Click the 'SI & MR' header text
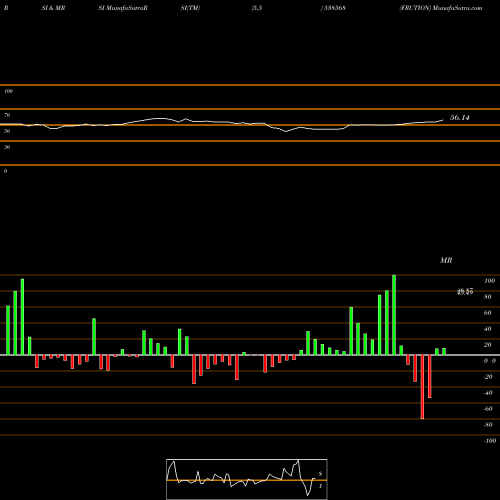Image resolution: width=500 pixels, height=500 pixels. tap(53, 8)
